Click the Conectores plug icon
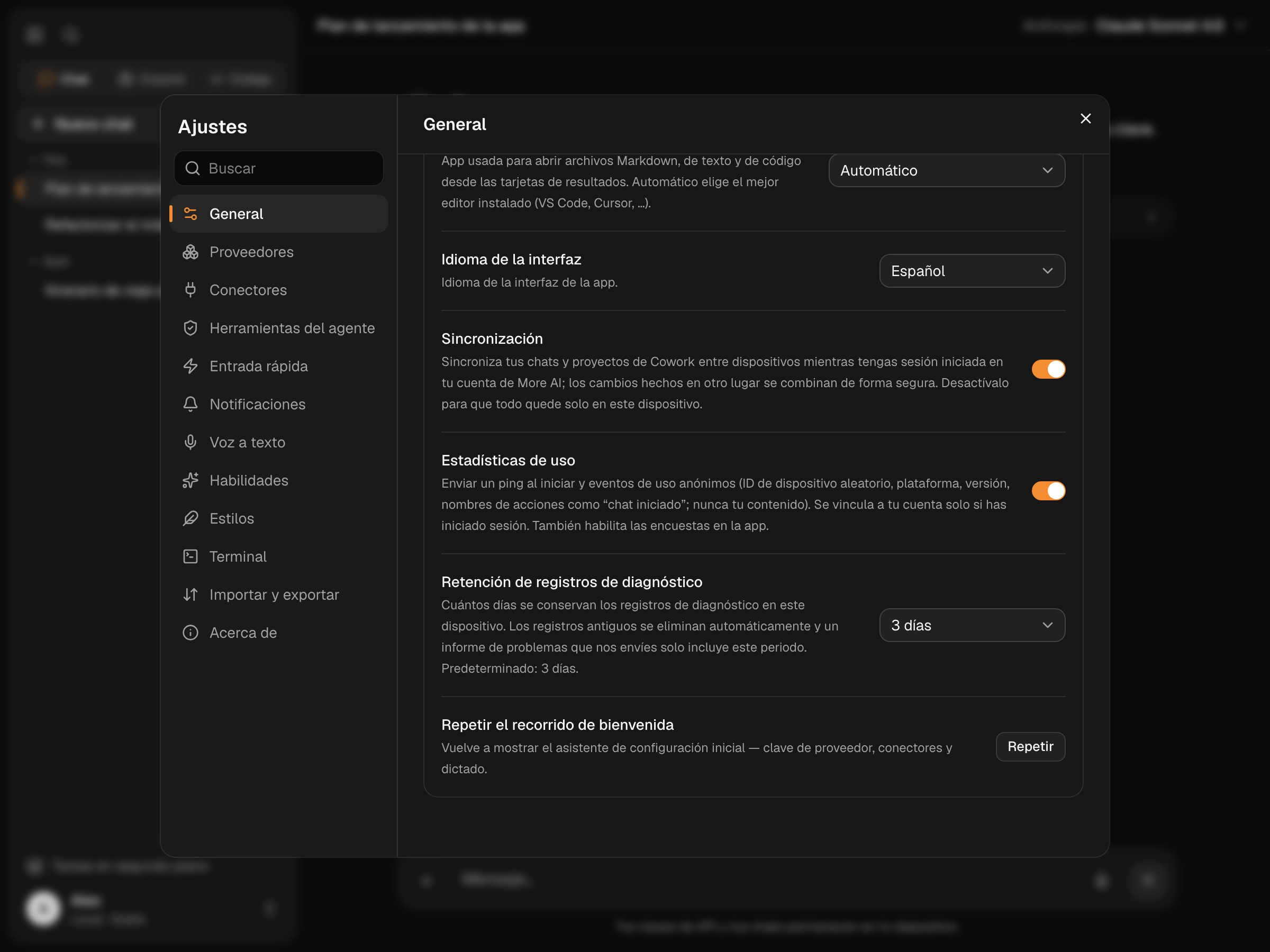 point(190,290)
